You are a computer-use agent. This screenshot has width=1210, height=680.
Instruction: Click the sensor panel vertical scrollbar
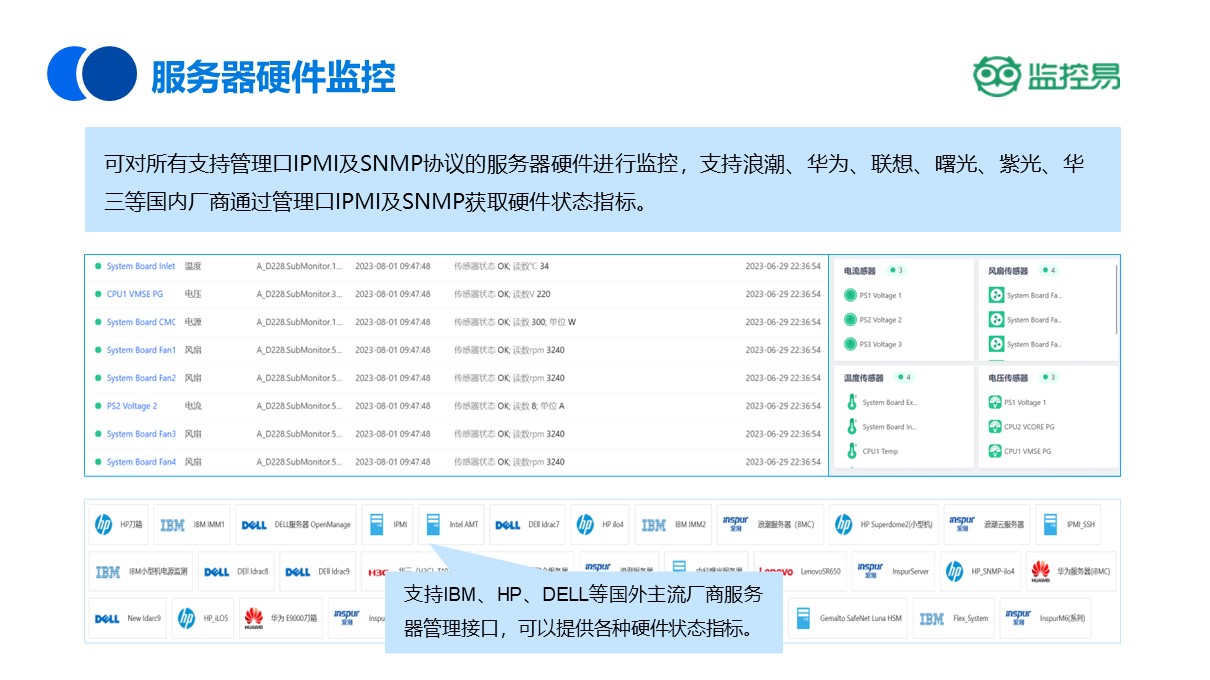click(1117, 298)
